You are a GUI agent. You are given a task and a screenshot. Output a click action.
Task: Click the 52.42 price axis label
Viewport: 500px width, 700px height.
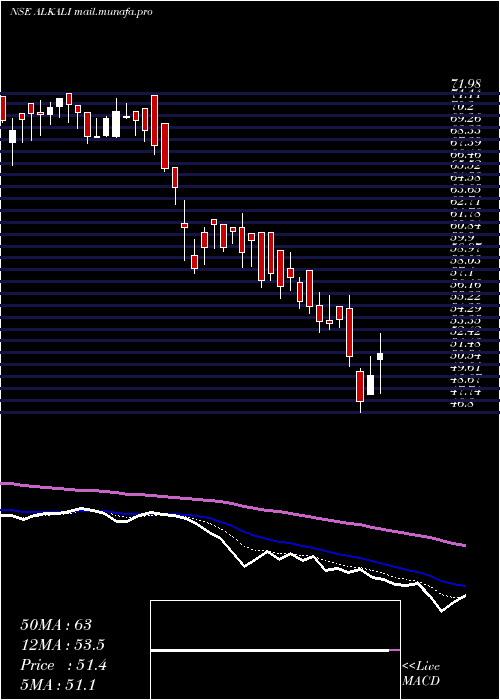[465, 332]
